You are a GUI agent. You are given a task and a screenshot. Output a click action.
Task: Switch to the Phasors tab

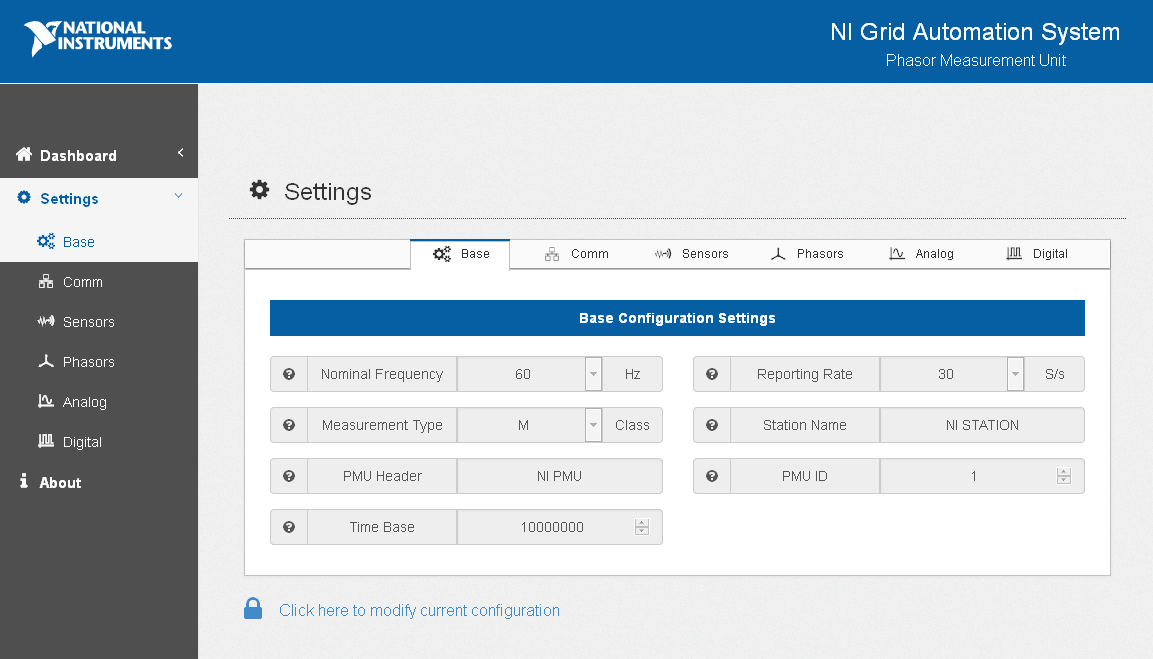pyautogui.click(x=808, y=254)
